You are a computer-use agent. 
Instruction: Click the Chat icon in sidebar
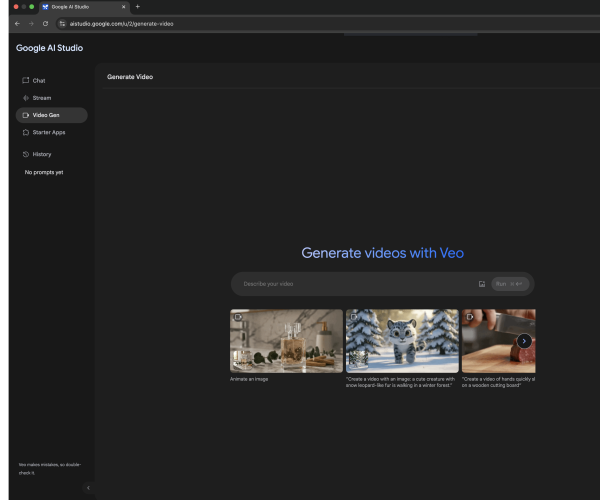pos(26,80)
